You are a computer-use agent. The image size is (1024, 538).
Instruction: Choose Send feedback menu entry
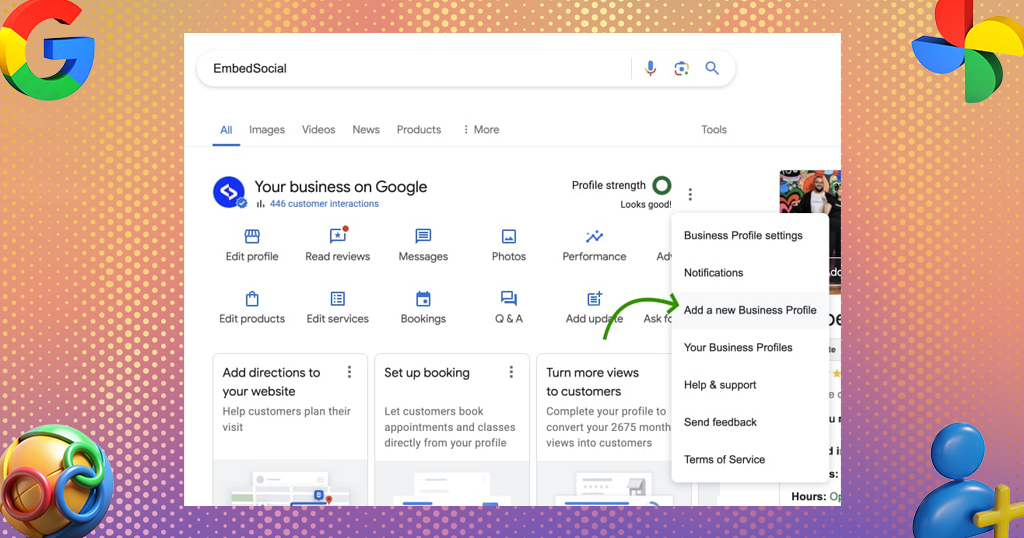pos(750,422)
